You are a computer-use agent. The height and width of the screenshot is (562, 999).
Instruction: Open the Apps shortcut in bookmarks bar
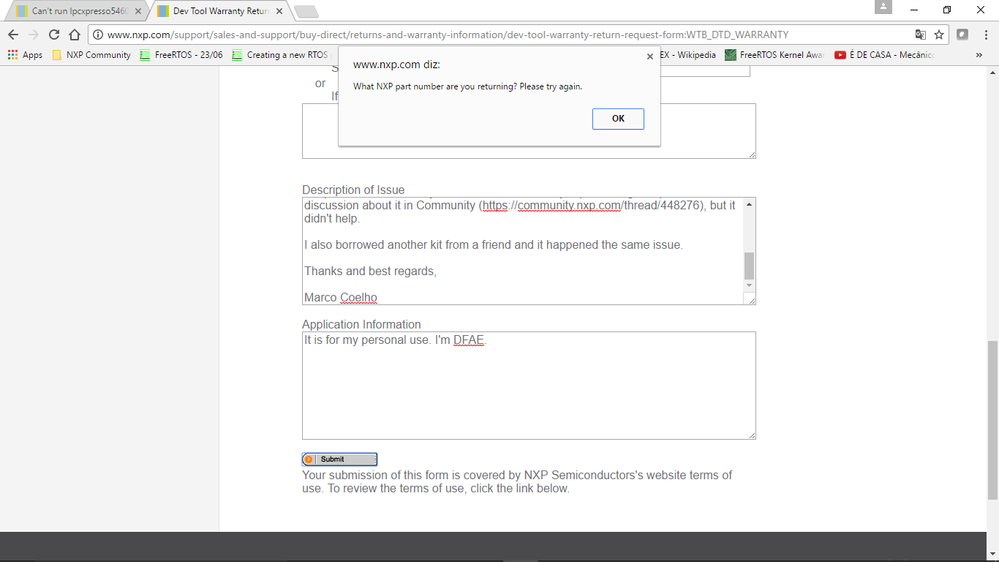click(x=25, y=55)
